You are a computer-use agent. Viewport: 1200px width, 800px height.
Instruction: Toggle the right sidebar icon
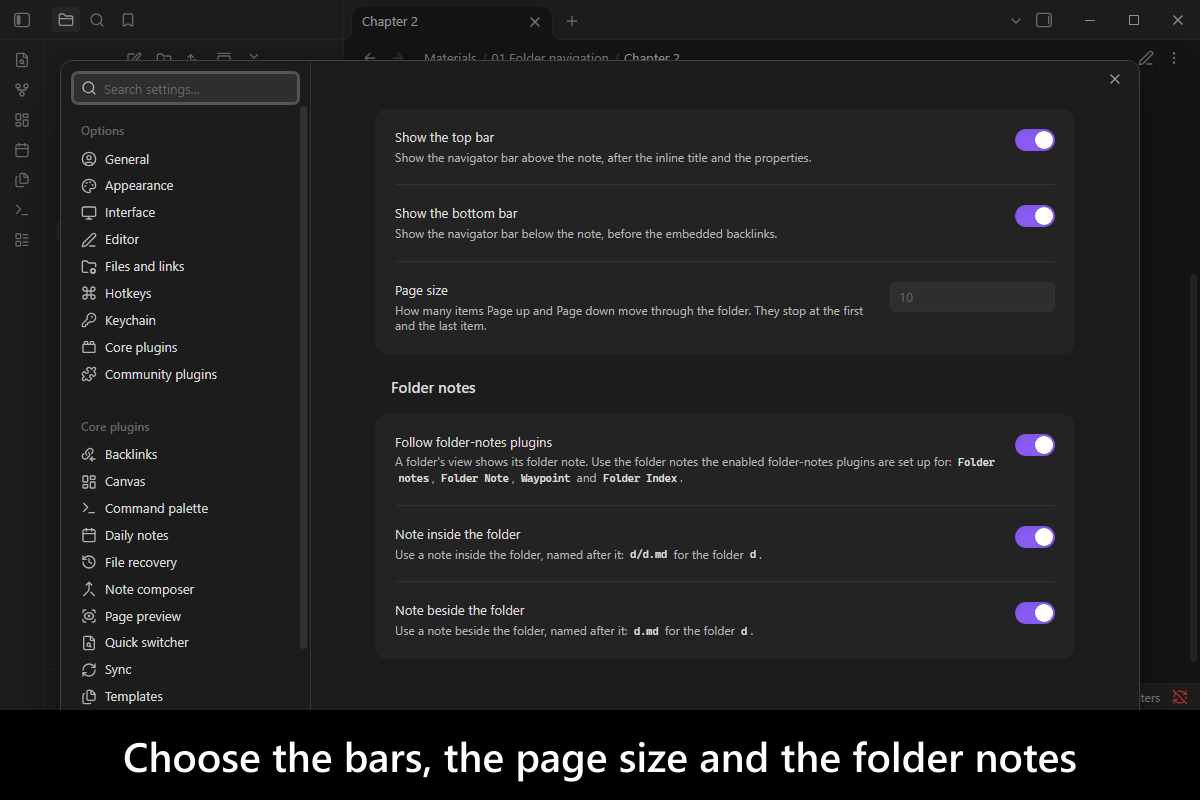tap(1044, 20)
